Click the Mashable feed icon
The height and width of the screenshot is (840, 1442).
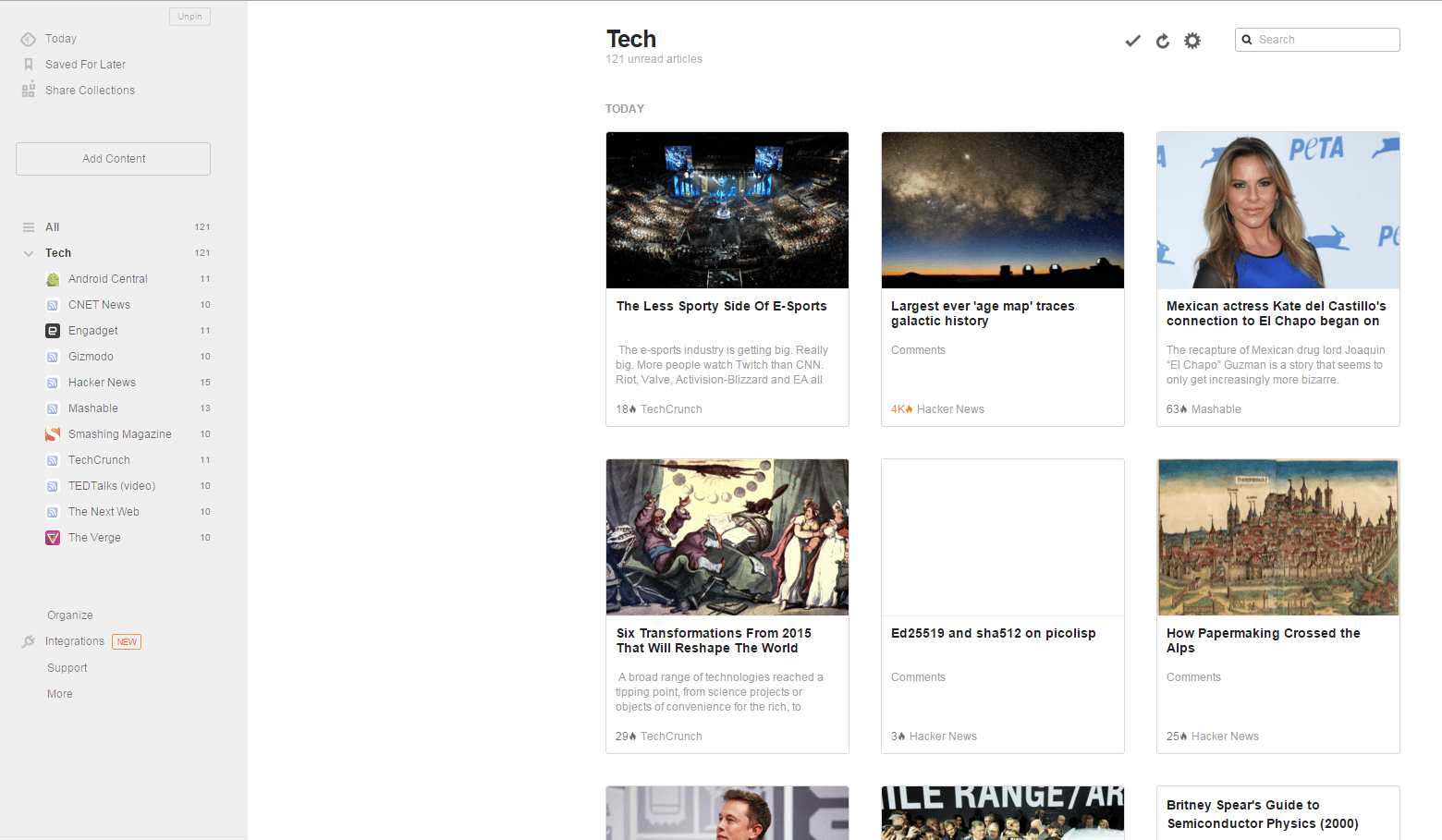(x=53, y=408)
